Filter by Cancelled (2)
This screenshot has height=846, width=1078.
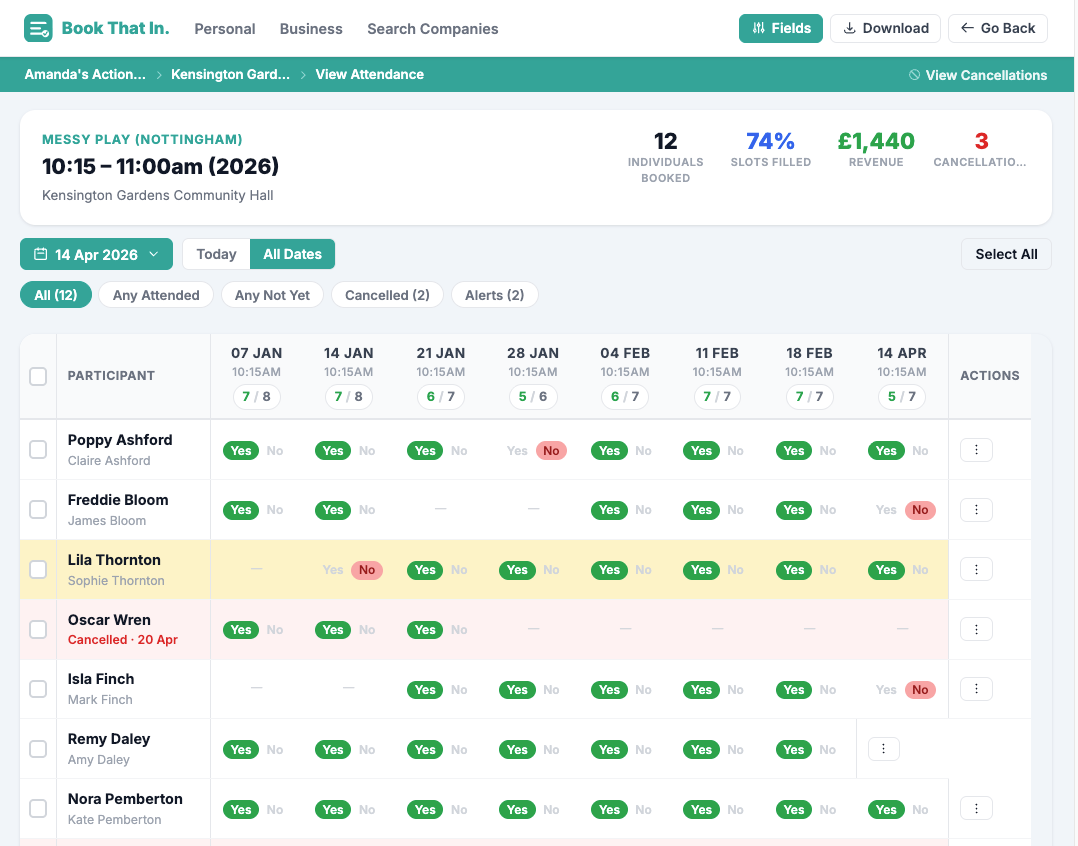coord(387,295)
